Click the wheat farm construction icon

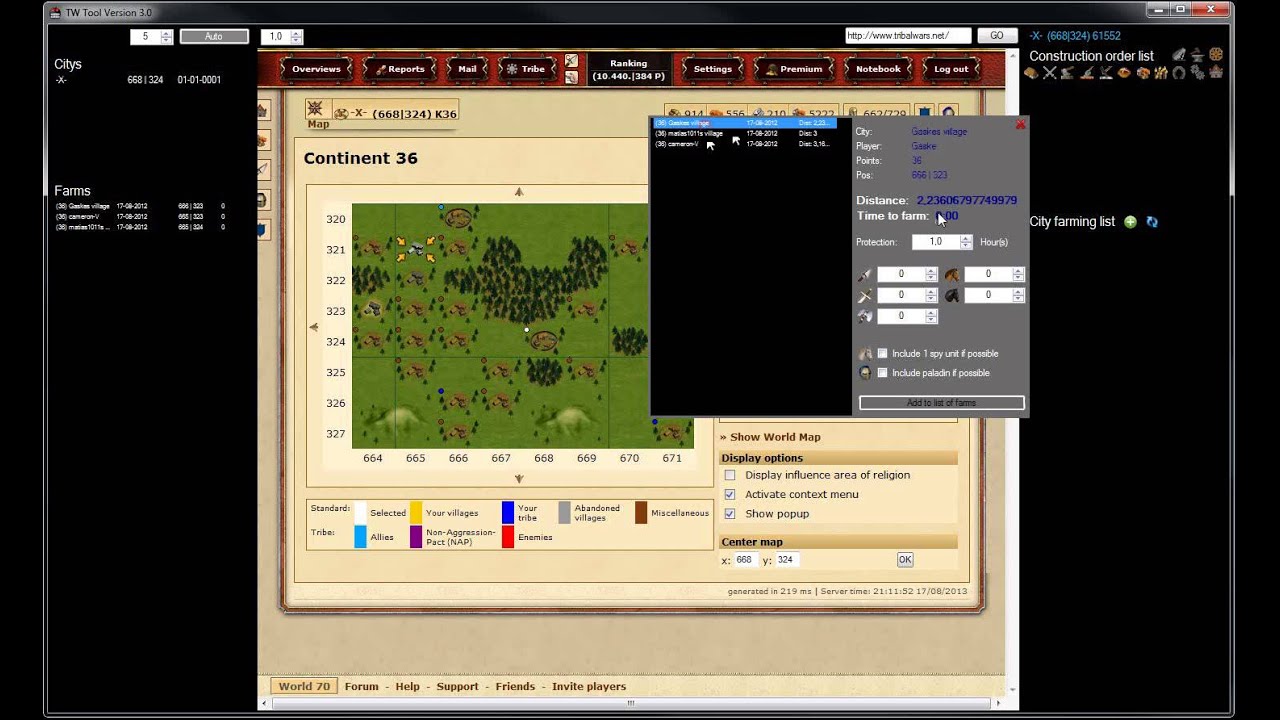(x=1161, y=72)
